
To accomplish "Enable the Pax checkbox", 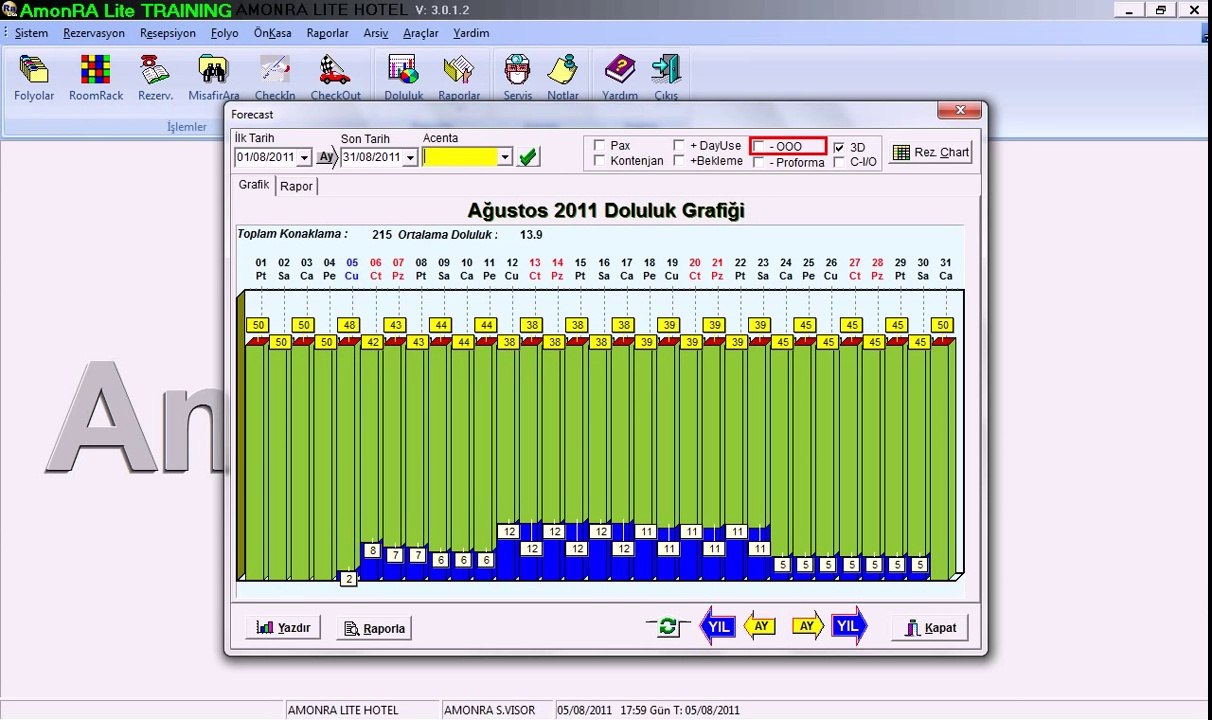I will [600, 146].
